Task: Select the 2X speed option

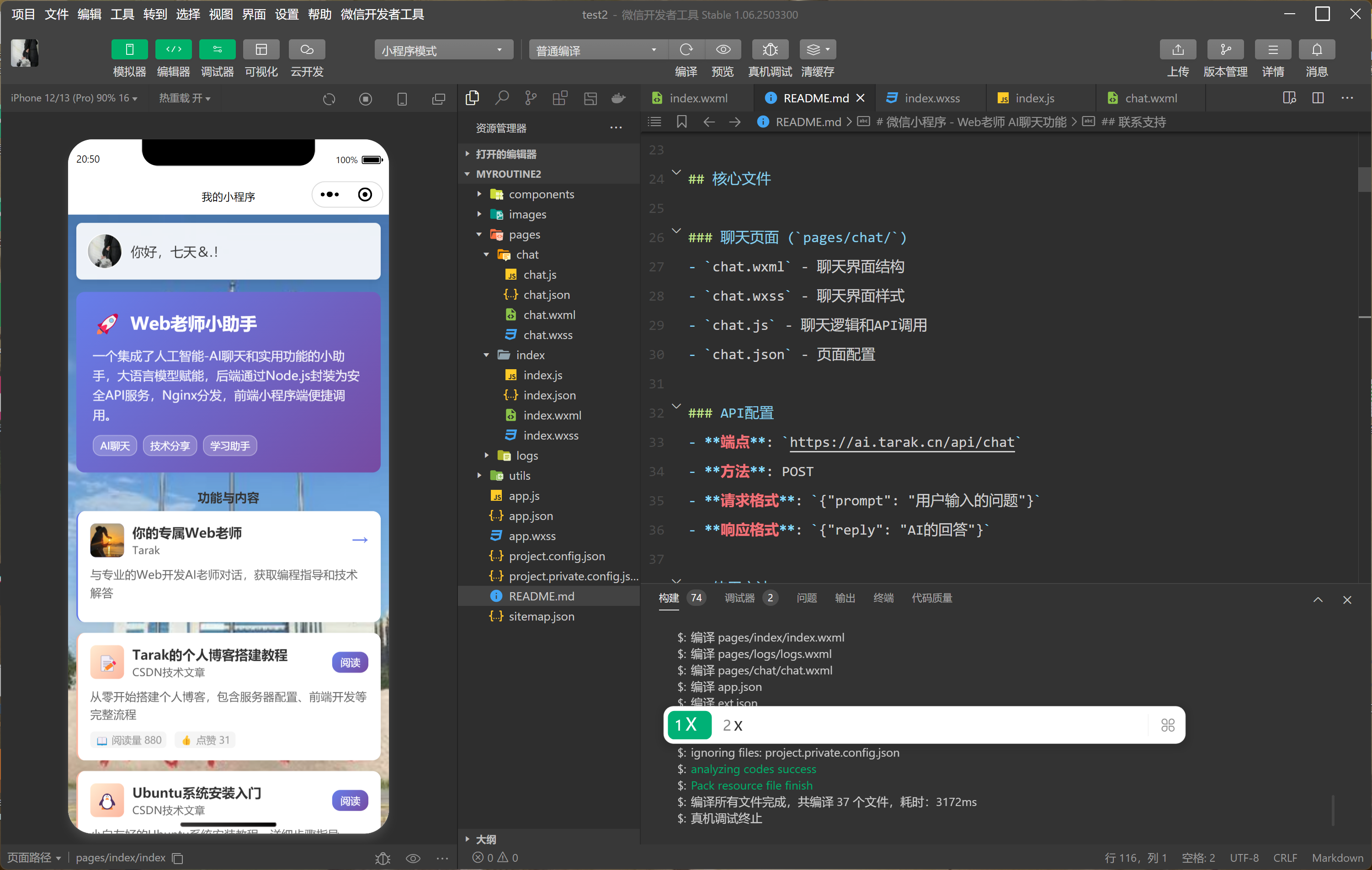Action: coord(732,725)
